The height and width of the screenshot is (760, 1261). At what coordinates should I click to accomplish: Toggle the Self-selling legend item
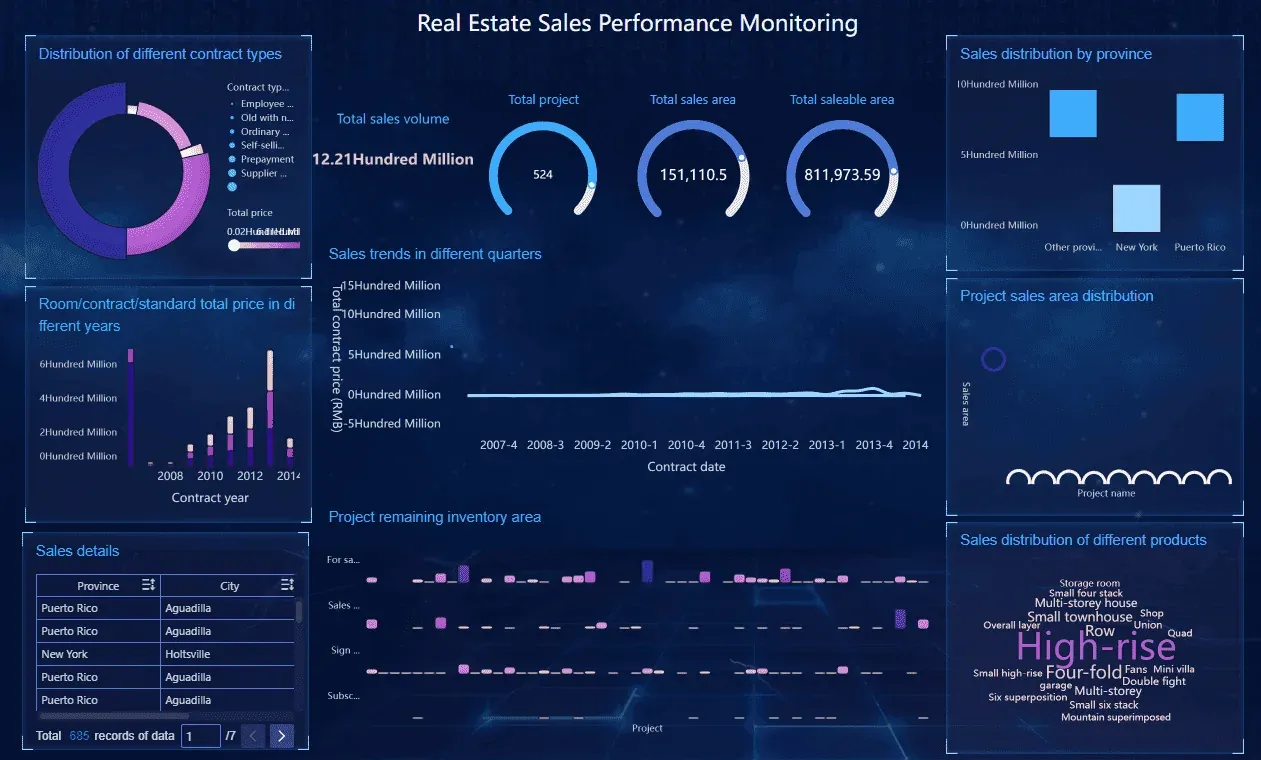point(257,145)
